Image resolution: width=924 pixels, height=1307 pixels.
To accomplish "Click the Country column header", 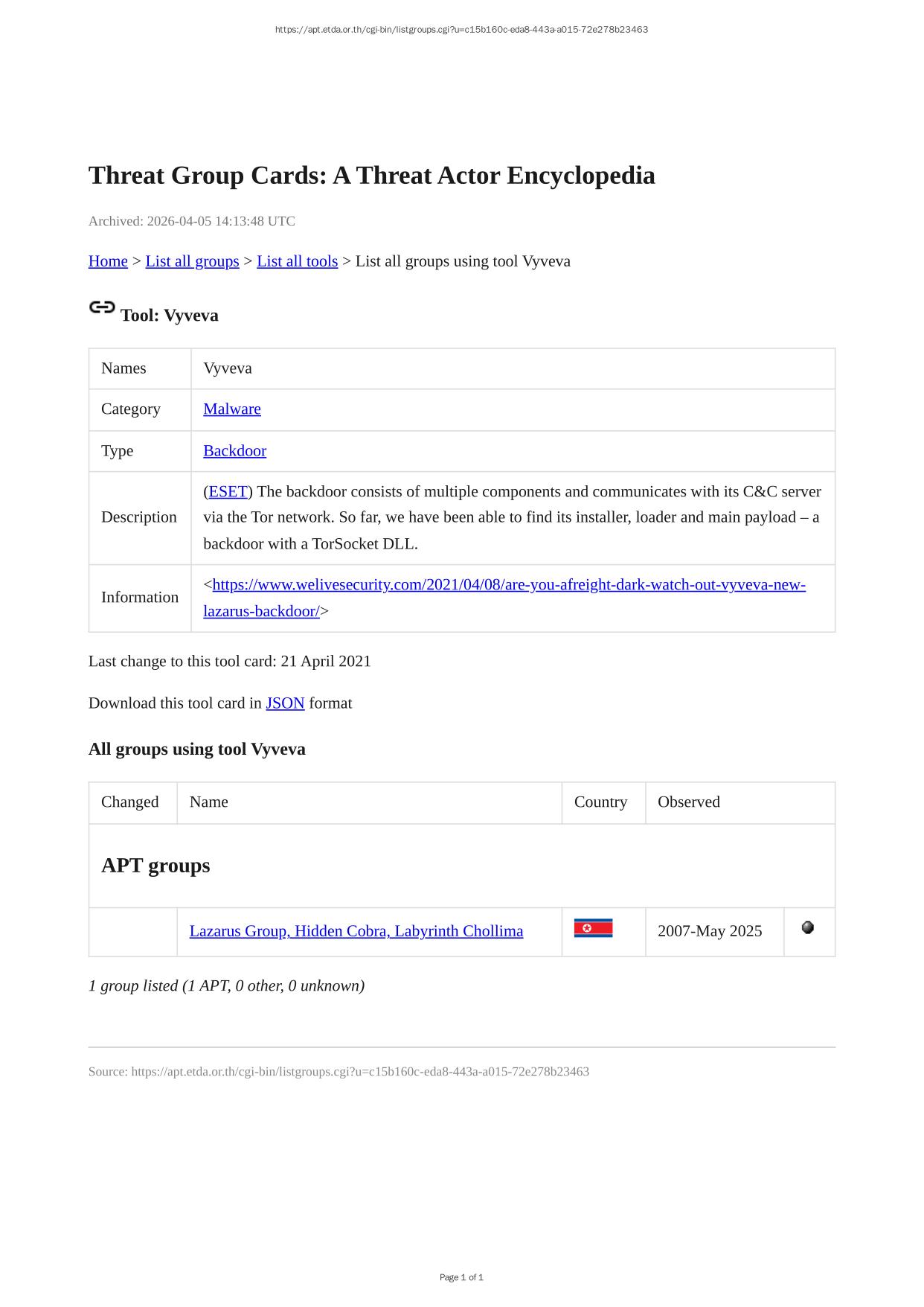I will pos(600,802).
